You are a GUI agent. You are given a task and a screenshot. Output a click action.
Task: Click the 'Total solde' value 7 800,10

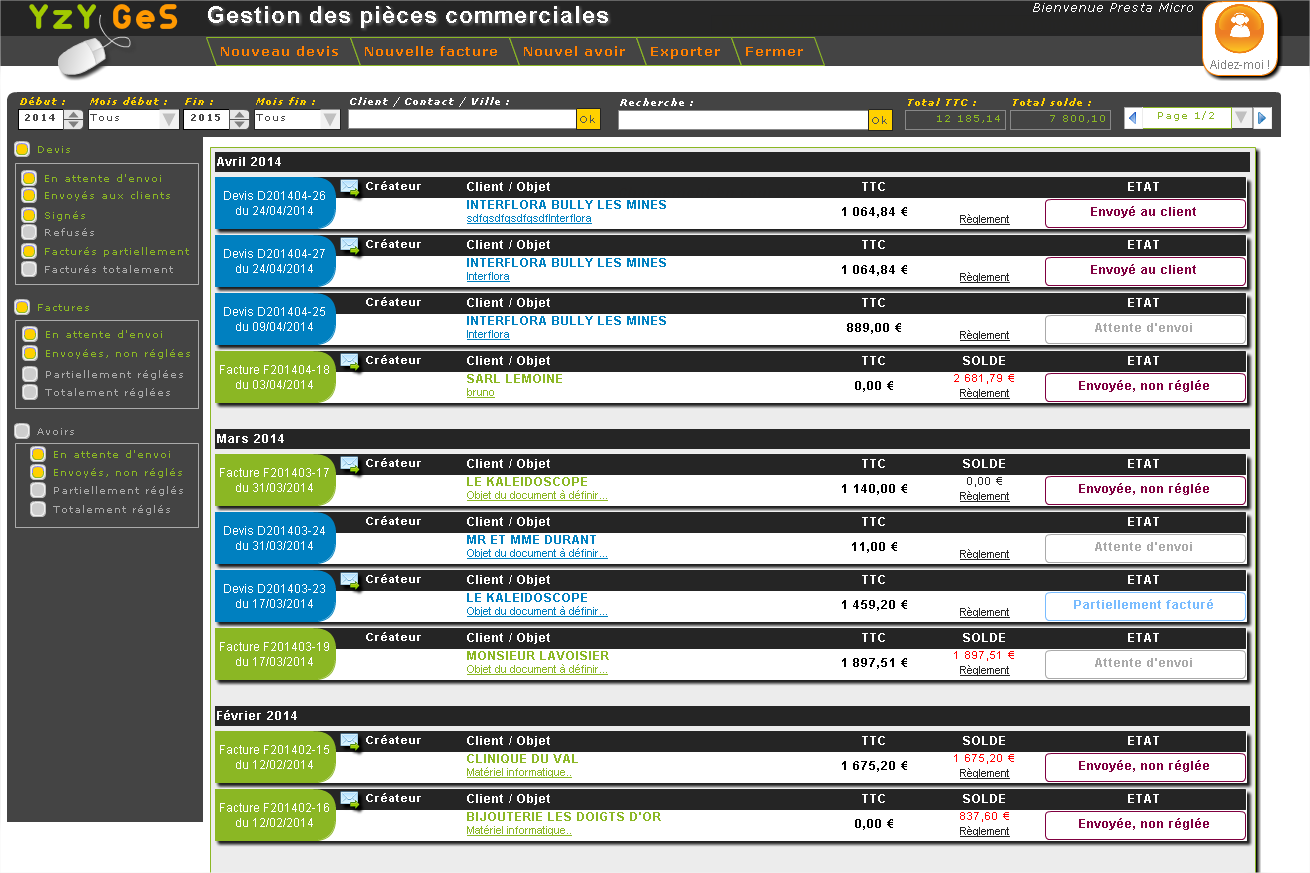[x=1061, y=120]
